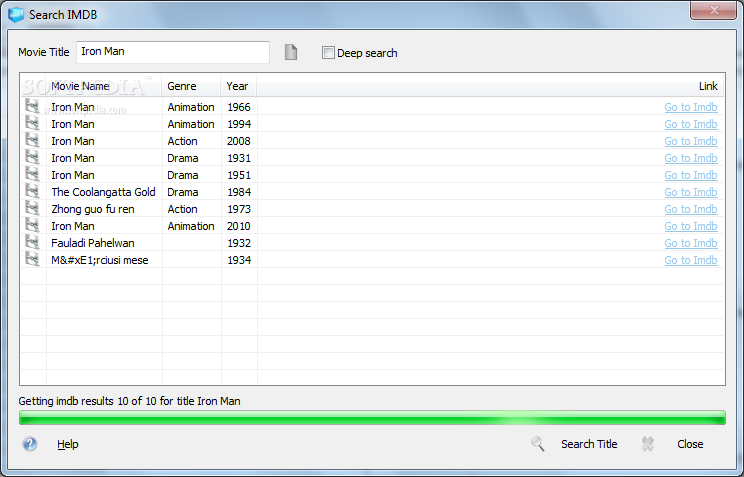This screenshot has height=477, width=744.
Task: Sort results by Genre column header
Action: pos(191,86)
